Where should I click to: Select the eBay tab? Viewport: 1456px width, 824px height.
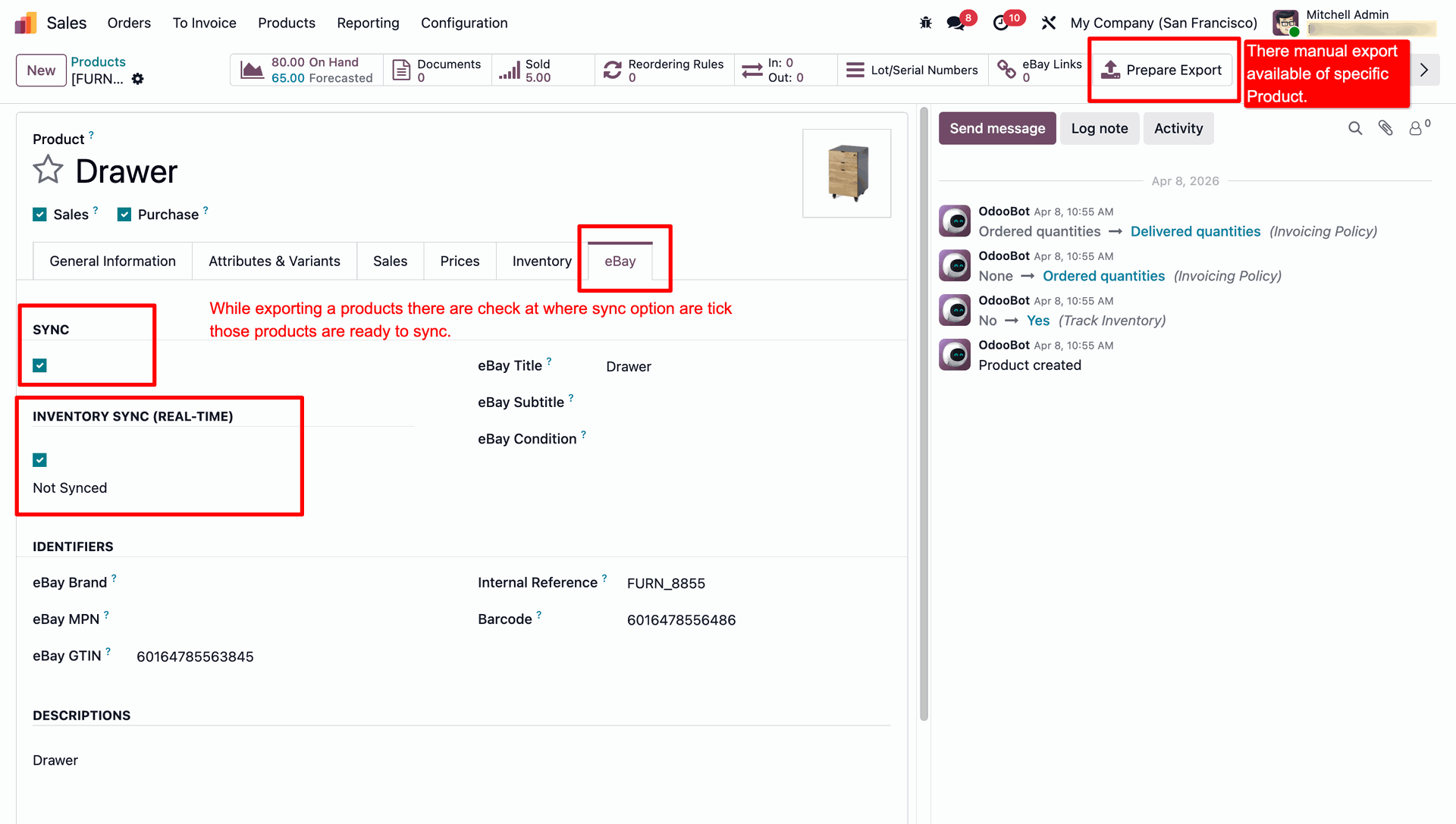click(620, 261)
